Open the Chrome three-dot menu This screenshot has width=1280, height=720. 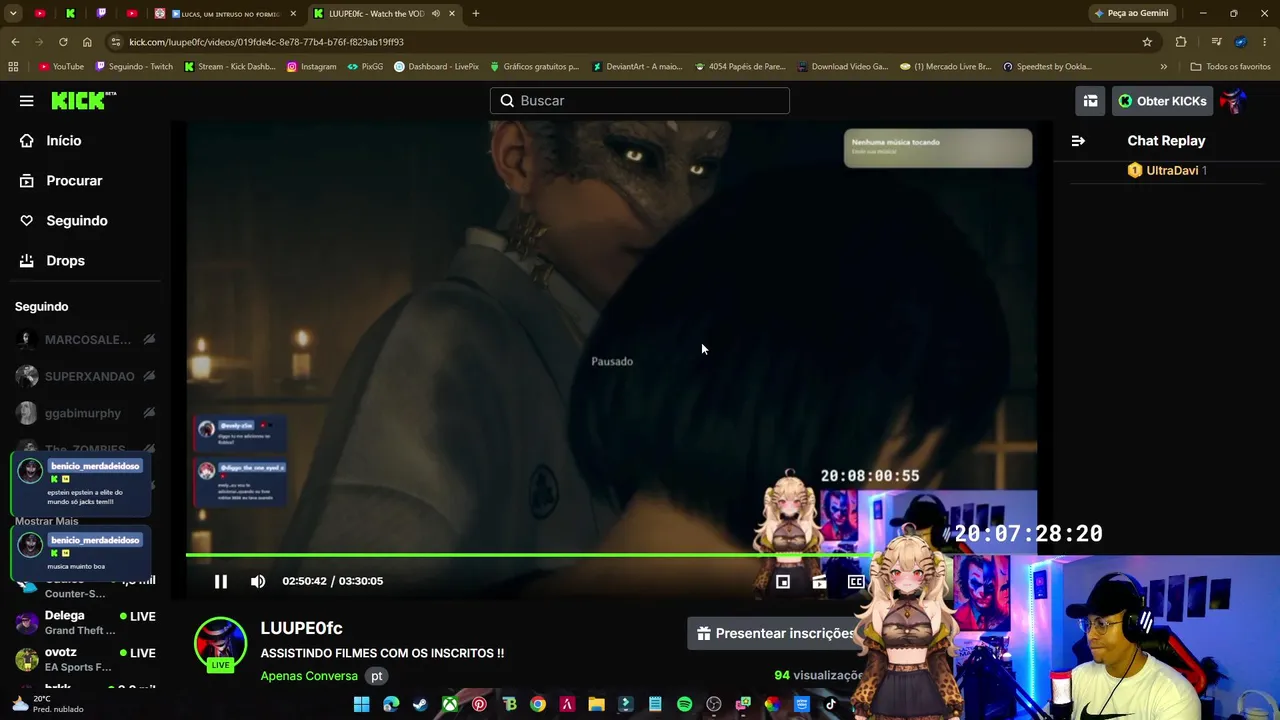coord(1265,42)
